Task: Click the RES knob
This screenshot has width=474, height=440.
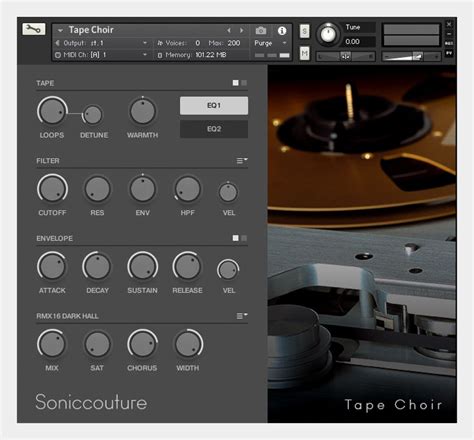Action: pyautogui.click(x=97, y=189)
